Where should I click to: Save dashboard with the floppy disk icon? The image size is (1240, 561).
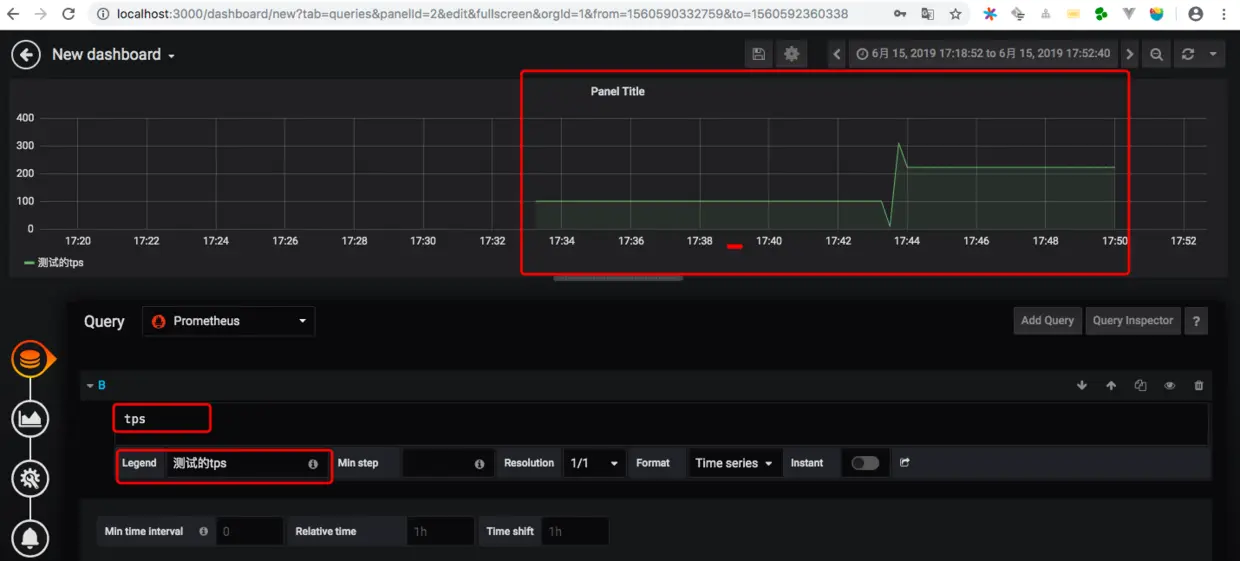pos(759,54)
